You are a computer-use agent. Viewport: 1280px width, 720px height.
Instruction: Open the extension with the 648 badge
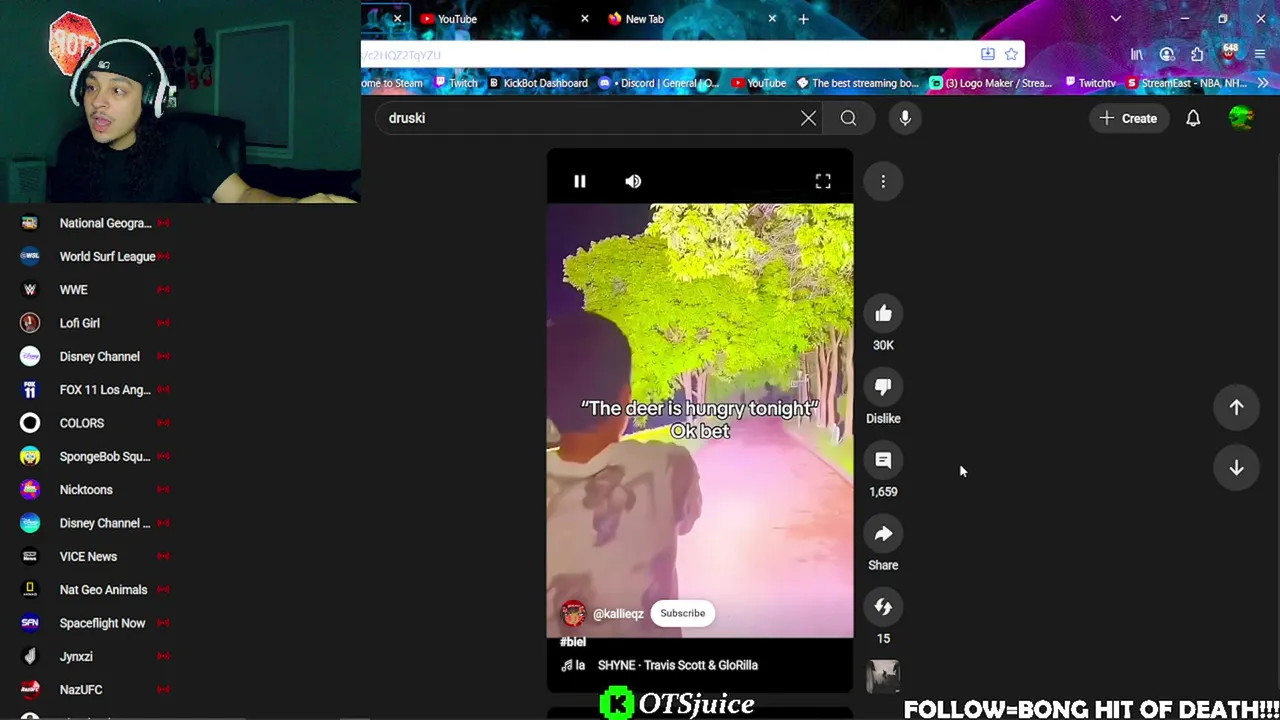(x=1229, y=53)
